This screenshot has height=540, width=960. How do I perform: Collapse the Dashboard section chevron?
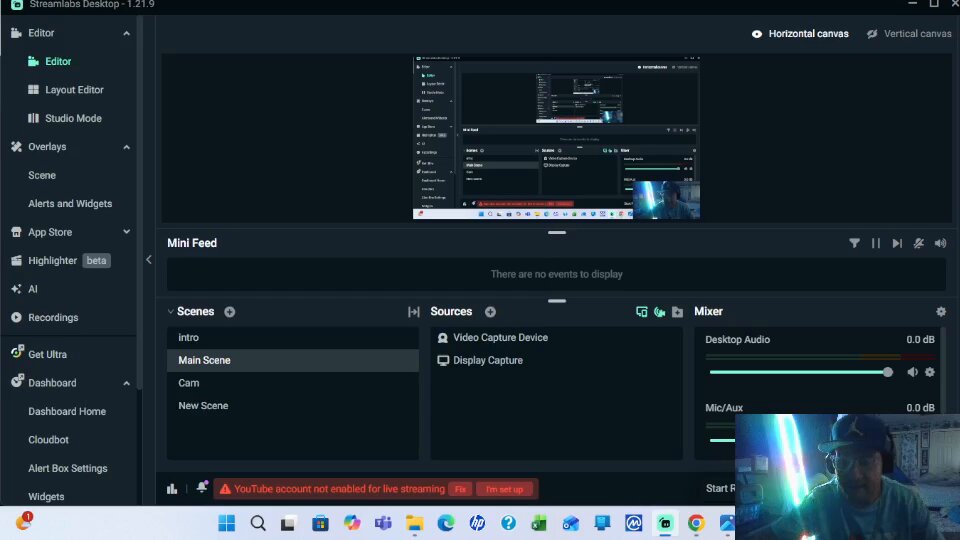(x=126, y=383)
